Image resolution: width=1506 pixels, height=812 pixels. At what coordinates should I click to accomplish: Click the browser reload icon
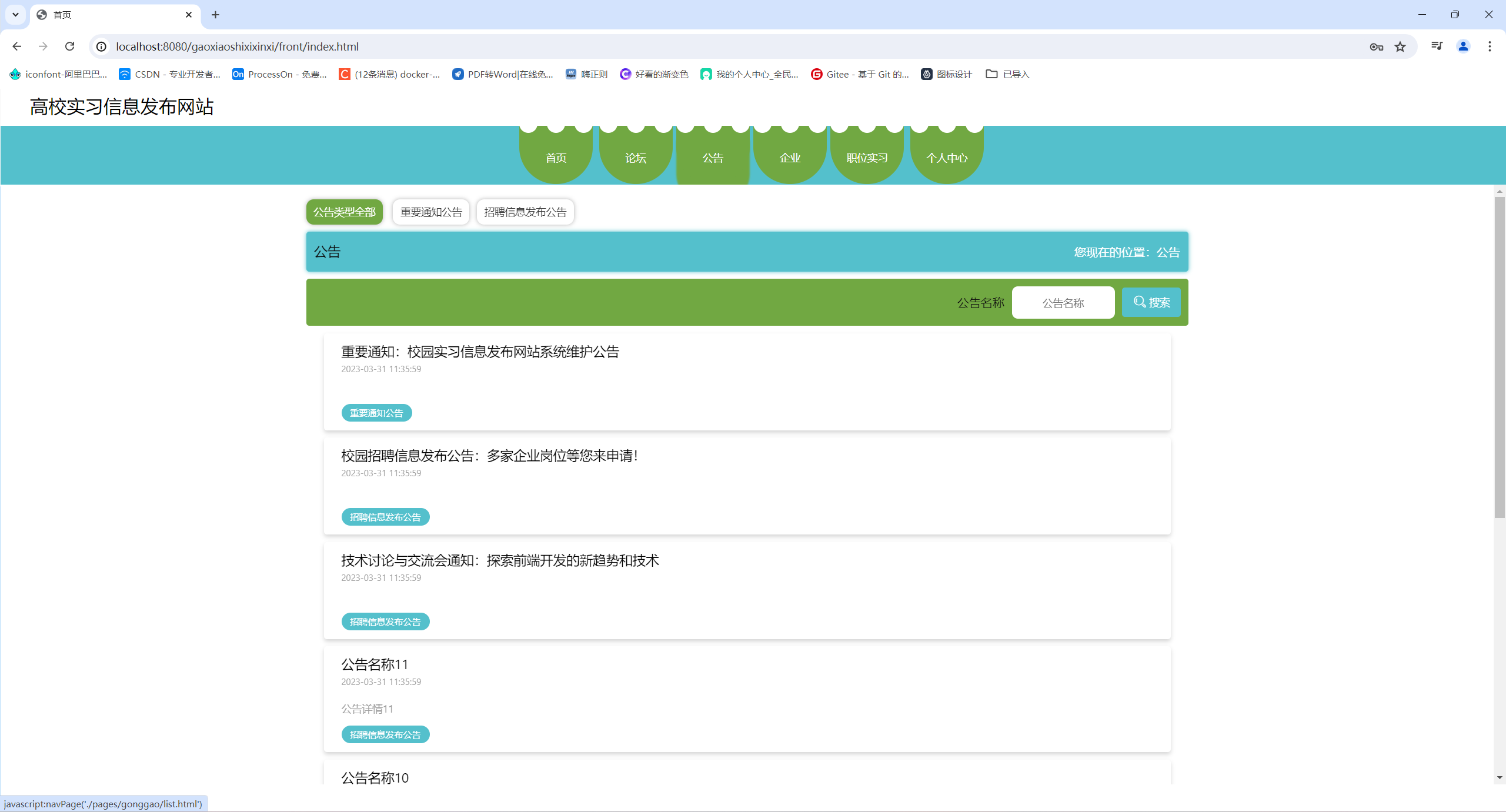pos(69,46)
